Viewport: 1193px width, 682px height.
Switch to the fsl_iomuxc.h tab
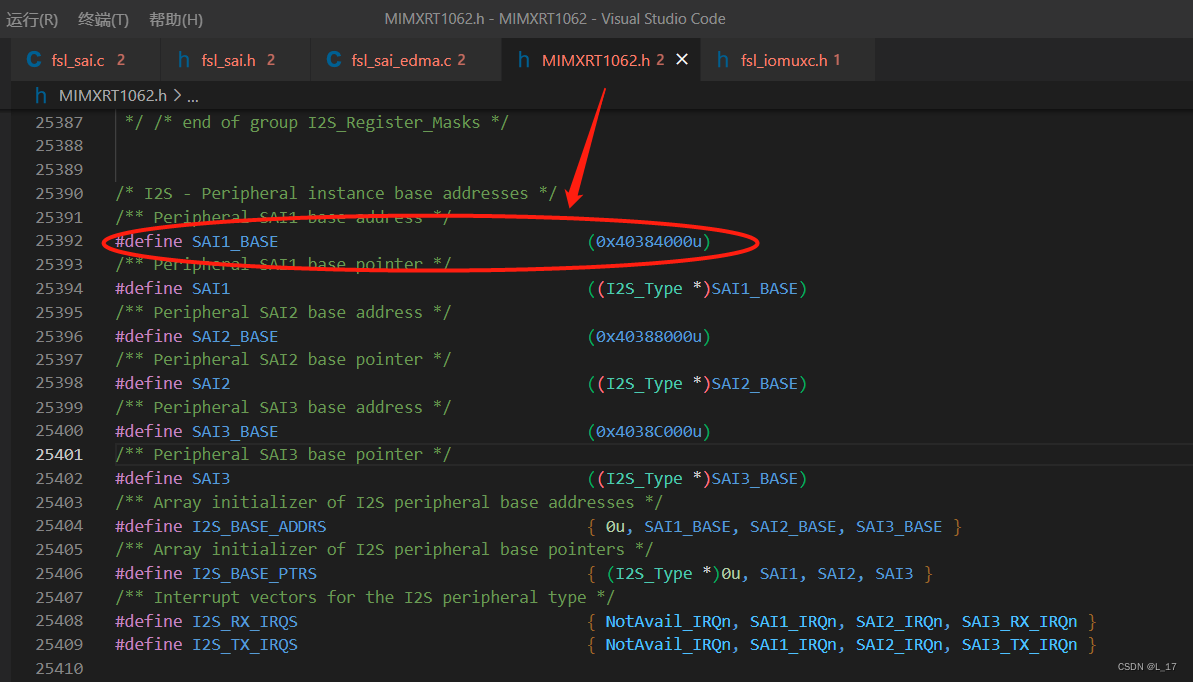point(787,60)
